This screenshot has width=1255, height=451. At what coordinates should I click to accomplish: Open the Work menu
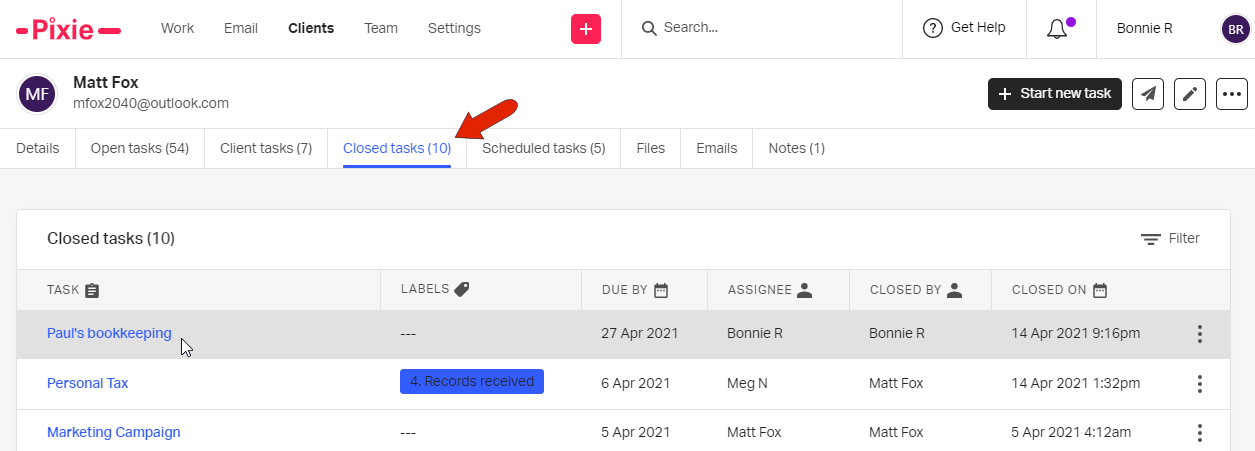tap(177, 29)
